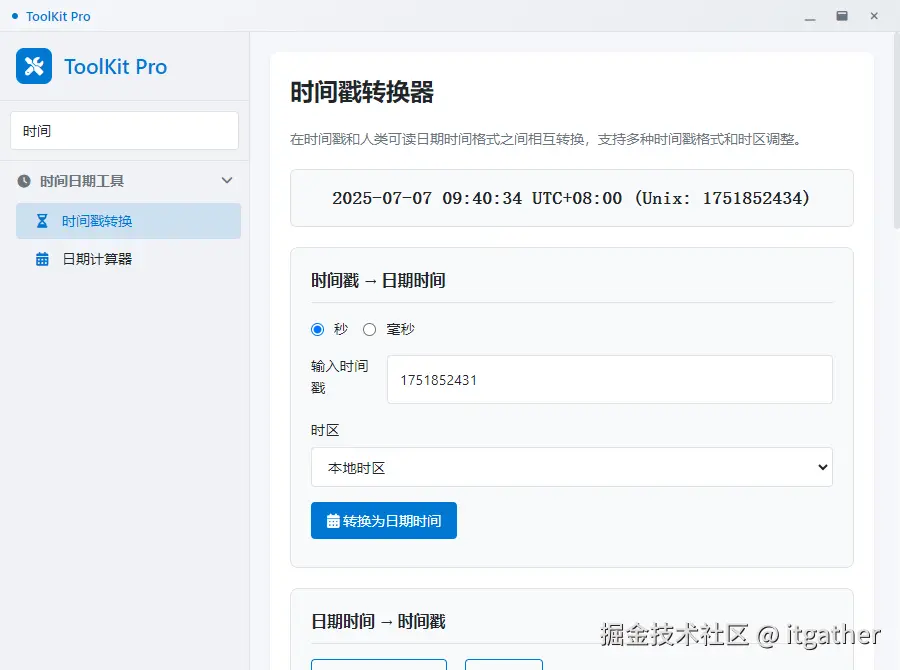
Task: Click the calendar icon inside 转换为日期时间 button
Action: coord(333,521)
